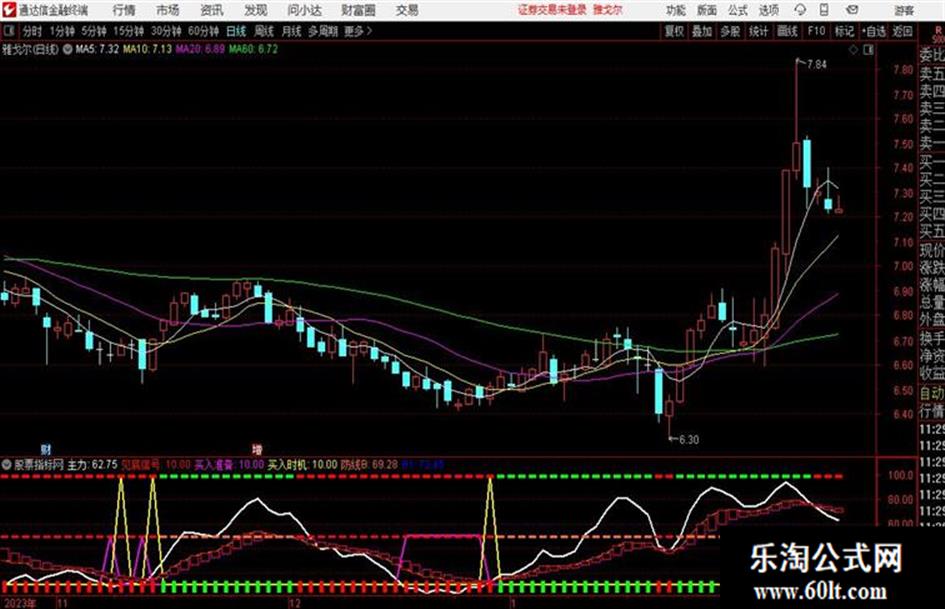945x609 pixels.
Task: Open the 多周期 multi-period view
Action: tap(323, 31)
